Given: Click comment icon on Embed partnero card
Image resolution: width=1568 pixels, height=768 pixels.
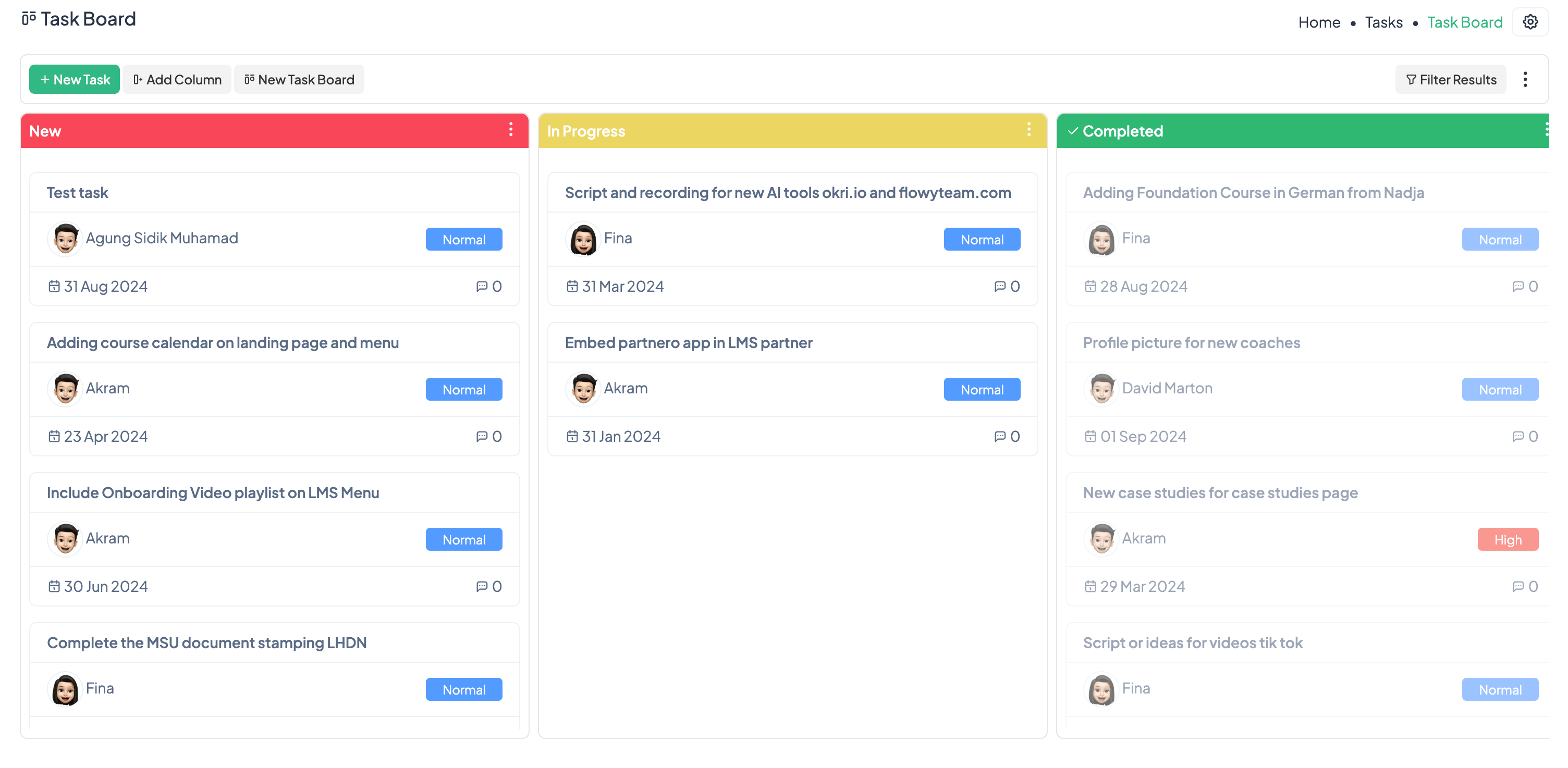Looking at the screenshot, I should coord(999,436).
